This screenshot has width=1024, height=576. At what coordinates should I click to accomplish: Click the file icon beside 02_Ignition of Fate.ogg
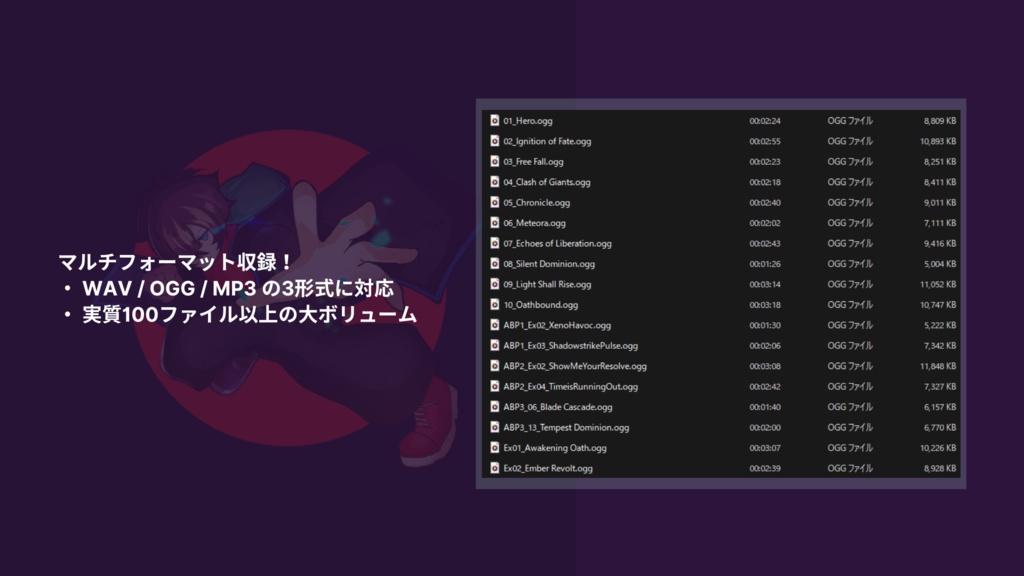coord(494,141)
